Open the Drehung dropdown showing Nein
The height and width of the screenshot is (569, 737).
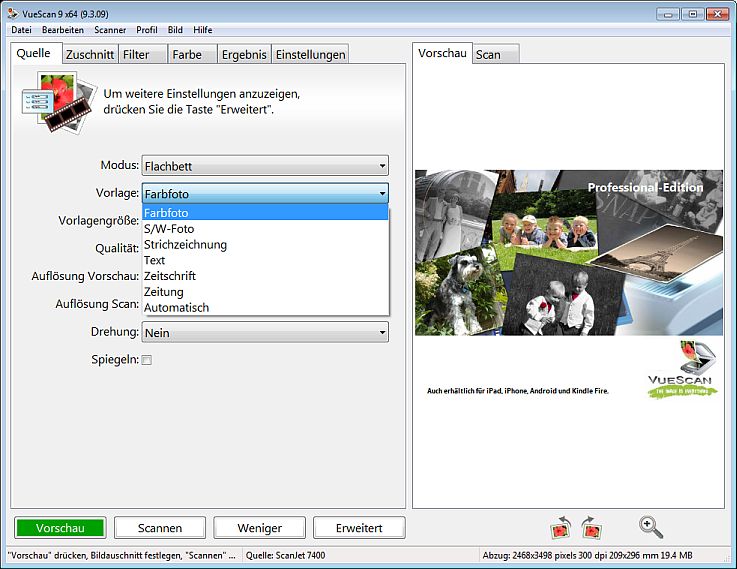click(x=265, y=332)
